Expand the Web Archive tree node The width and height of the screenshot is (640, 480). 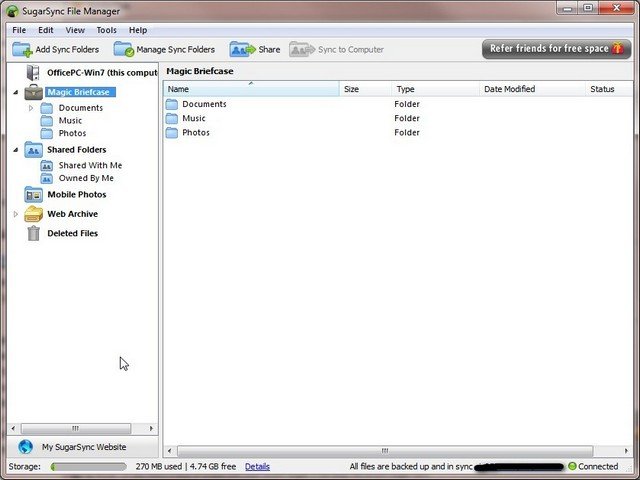tap(16, 214)
